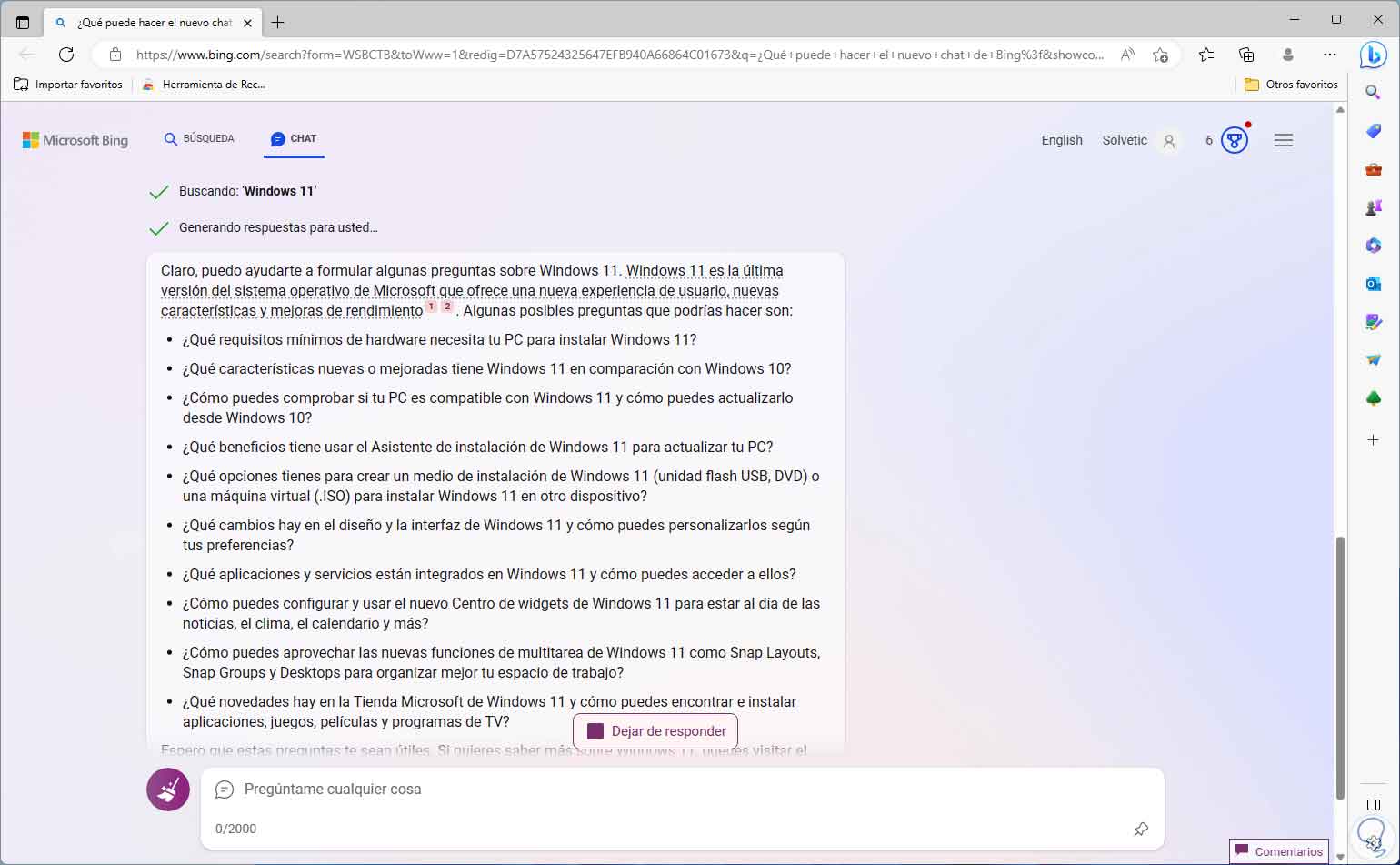The height and width of the screenshot is (865, 1400).
Task: Open Outlook in the Edge sidebar
Action: click(1373, 284)
